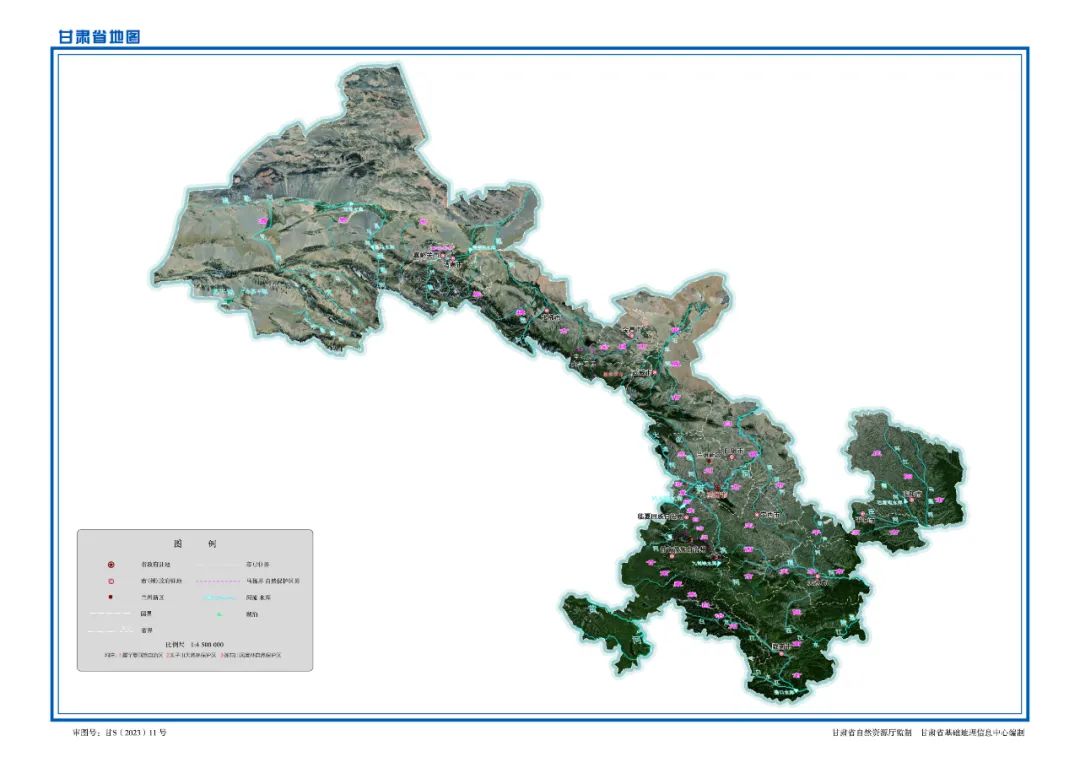1080x768 pixels.
Task: Click the 甘肃省自然资源厅监制 footer credit
Action: (x=872, y=733)
